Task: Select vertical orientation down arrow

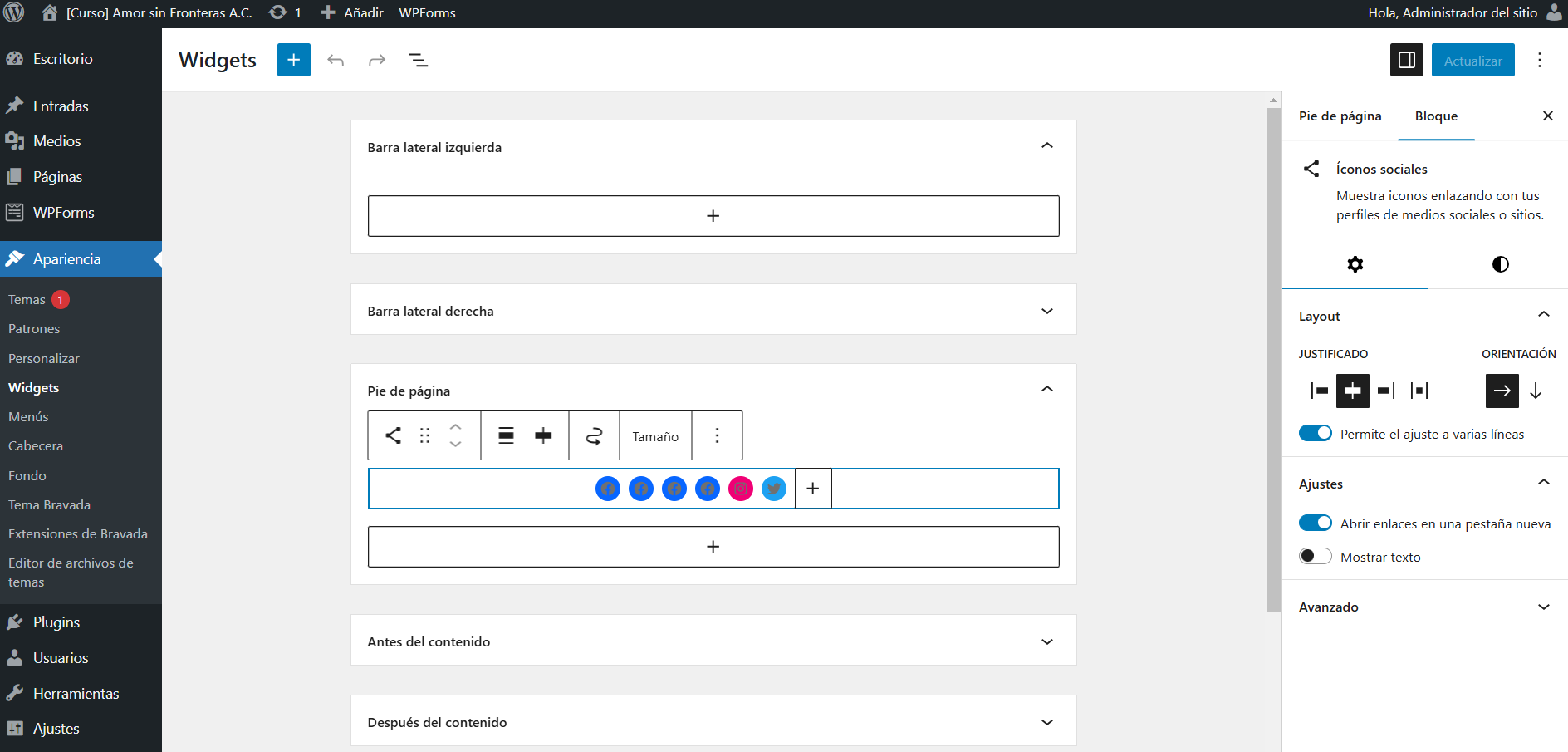Action: coord(1536,391)
